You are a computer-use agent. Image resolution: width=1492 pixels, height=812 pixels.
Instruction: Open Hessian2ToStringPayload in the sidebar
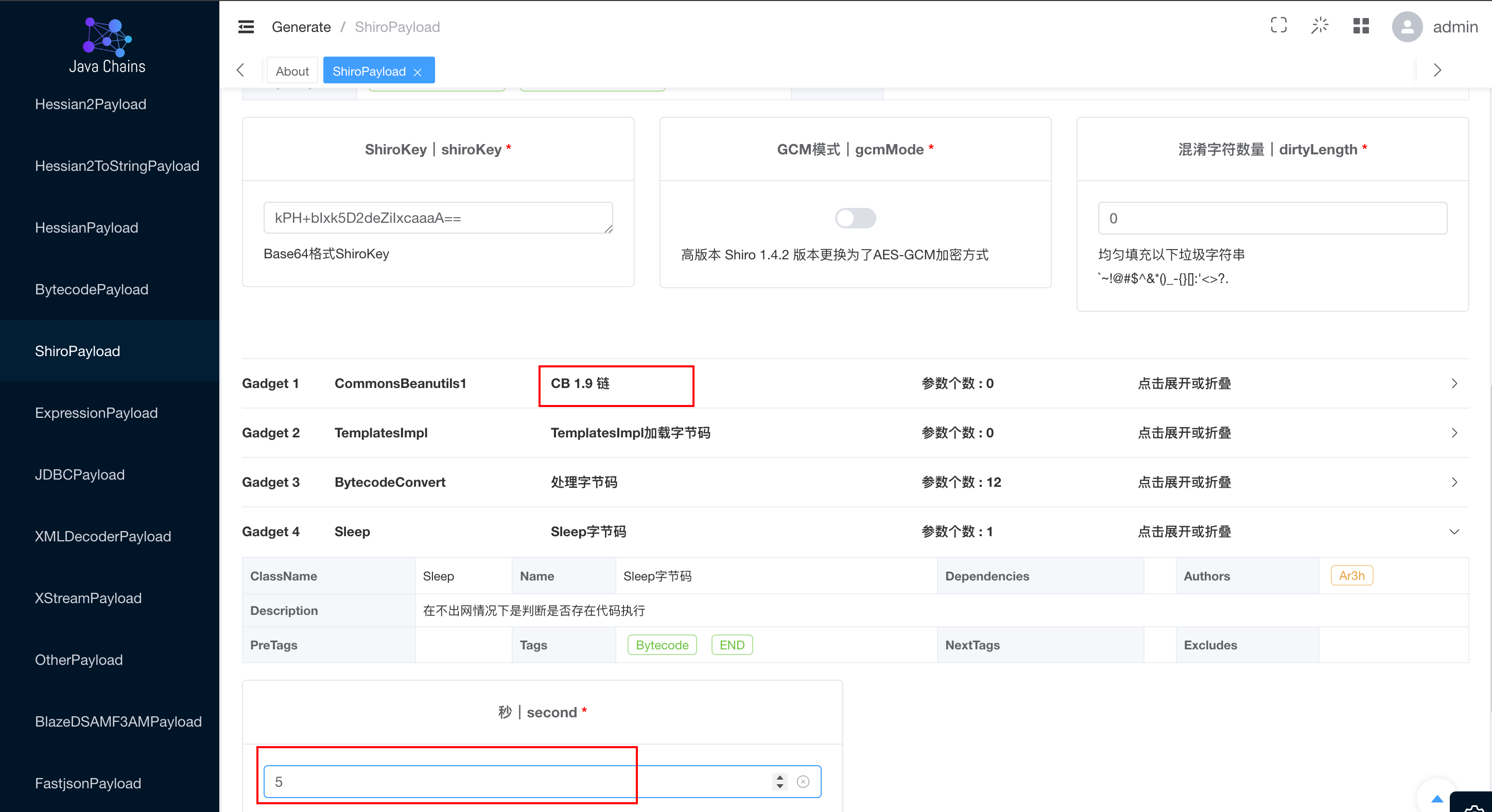(x=110, y=166)
